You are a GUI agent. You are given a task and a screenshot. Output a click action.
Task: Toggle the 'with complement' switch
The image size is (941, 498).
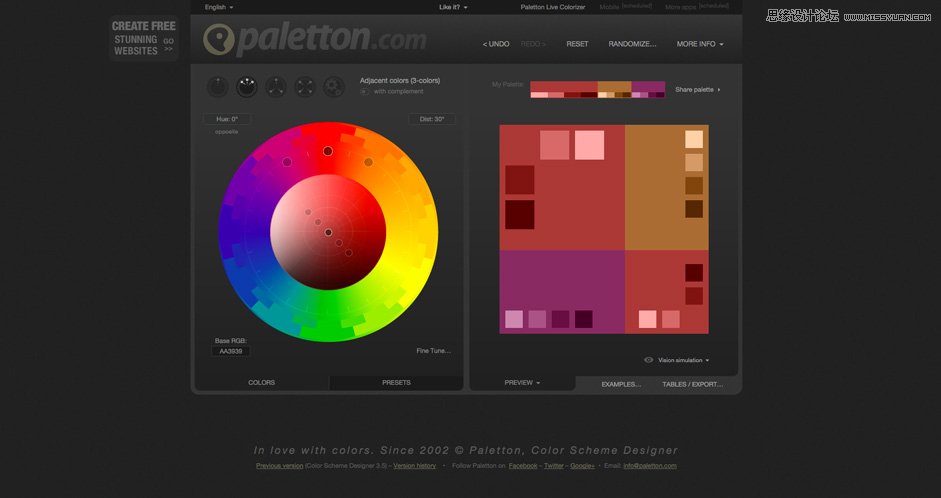coord(364,92)
